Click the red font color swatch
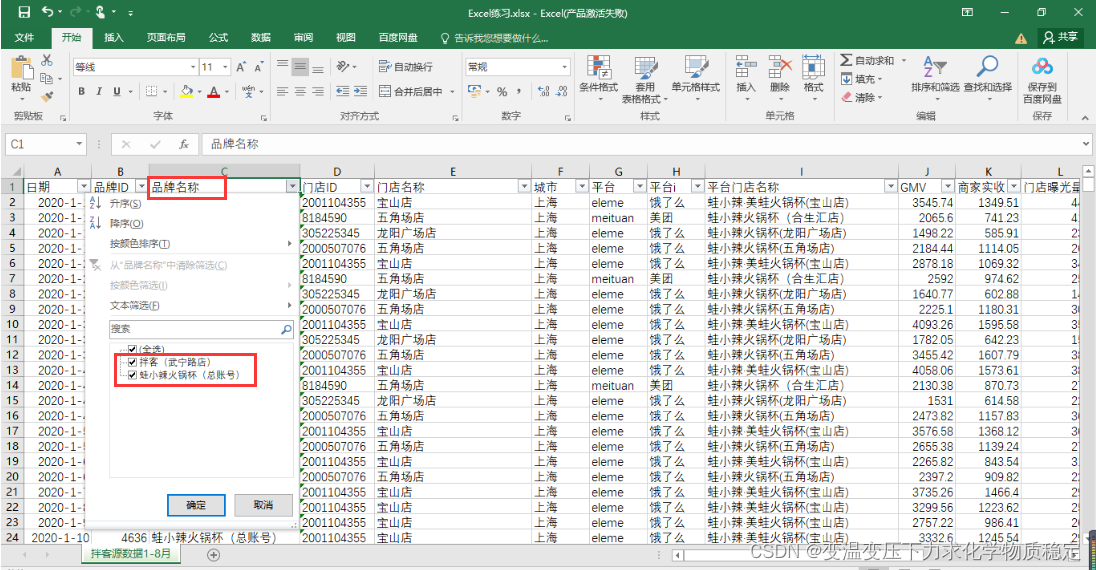Image resolution: width=1096 pixels, height=570 pixels. coord(213,91)
